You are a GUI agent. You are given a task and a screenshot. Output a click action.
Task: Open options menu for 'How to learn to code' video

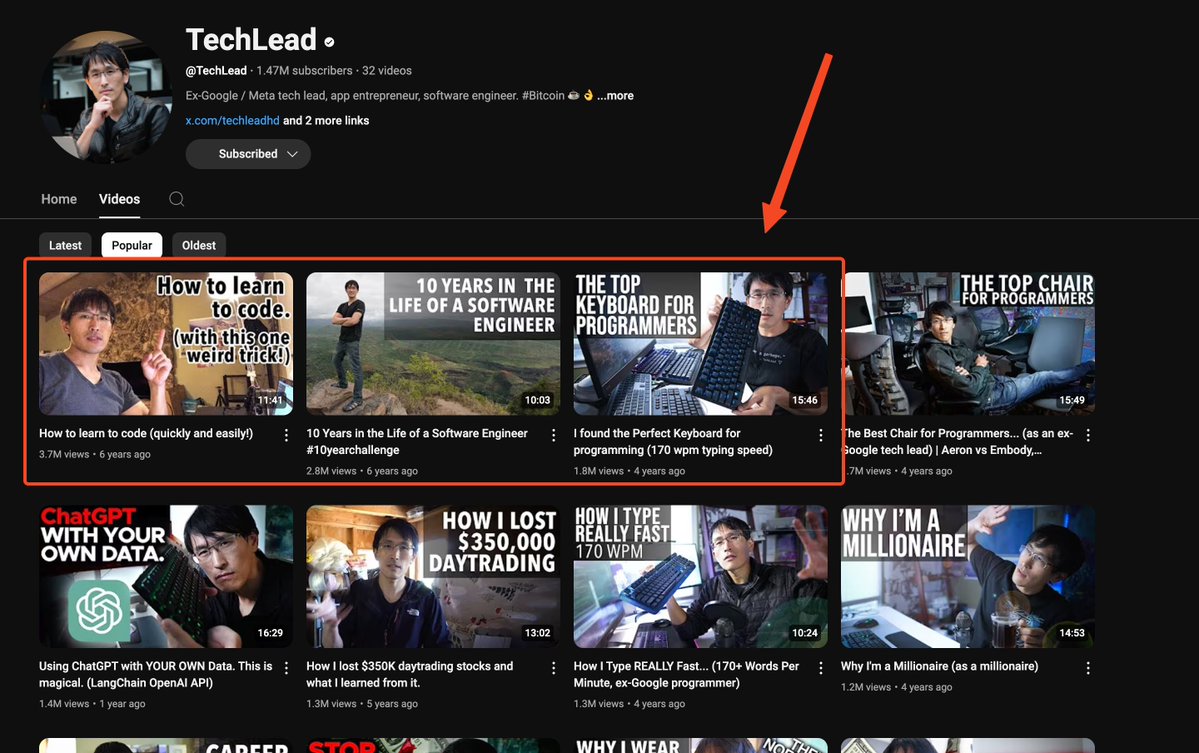286,435
